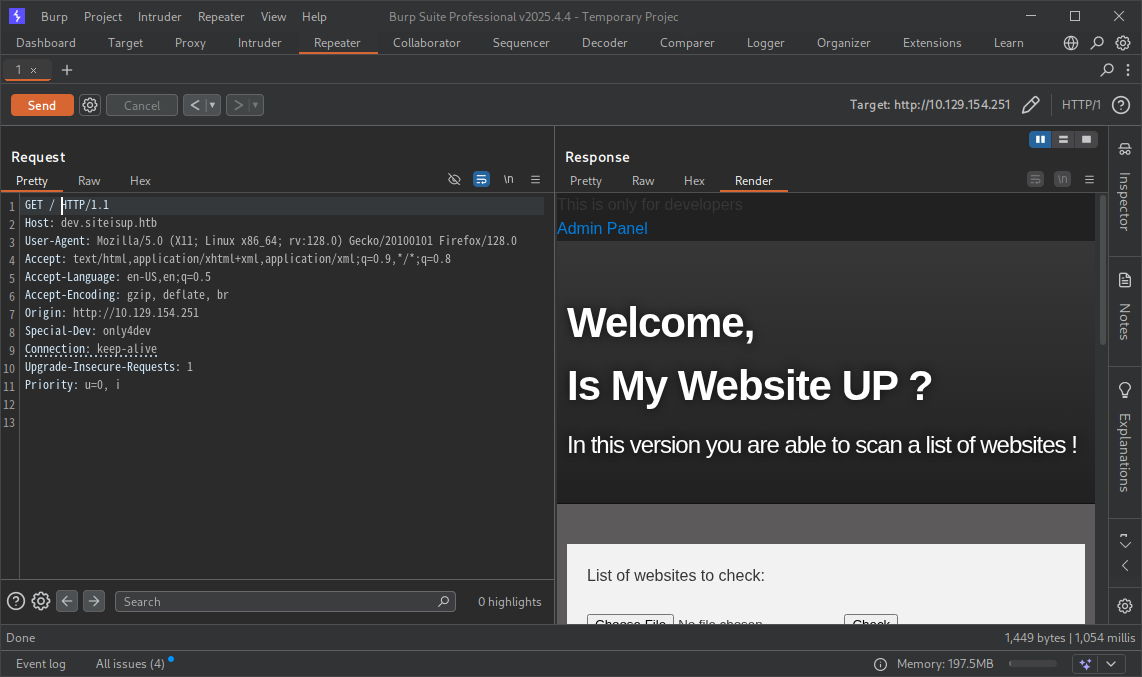Switch to the Intruder tab
The image size is (1142, 677).
pos(259,43)
